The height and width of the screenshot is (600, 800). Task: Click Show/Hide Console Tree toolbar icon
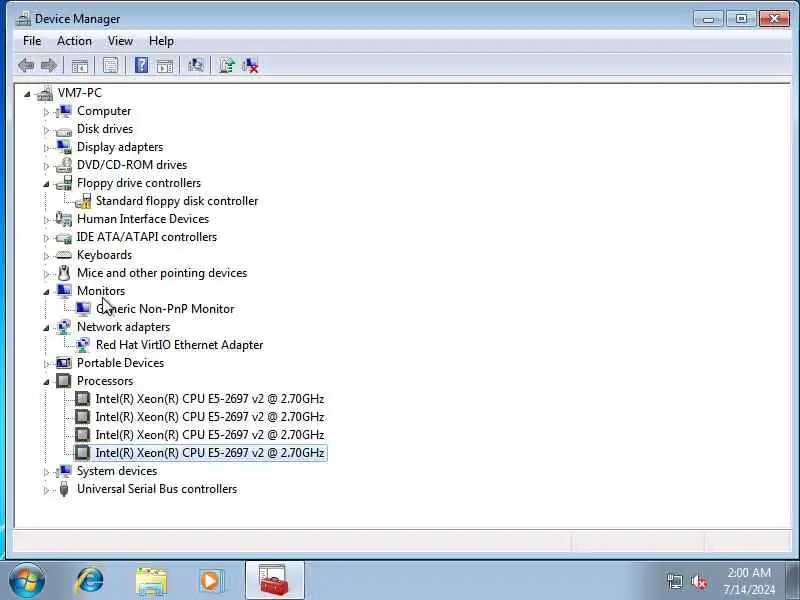point(80,65)
